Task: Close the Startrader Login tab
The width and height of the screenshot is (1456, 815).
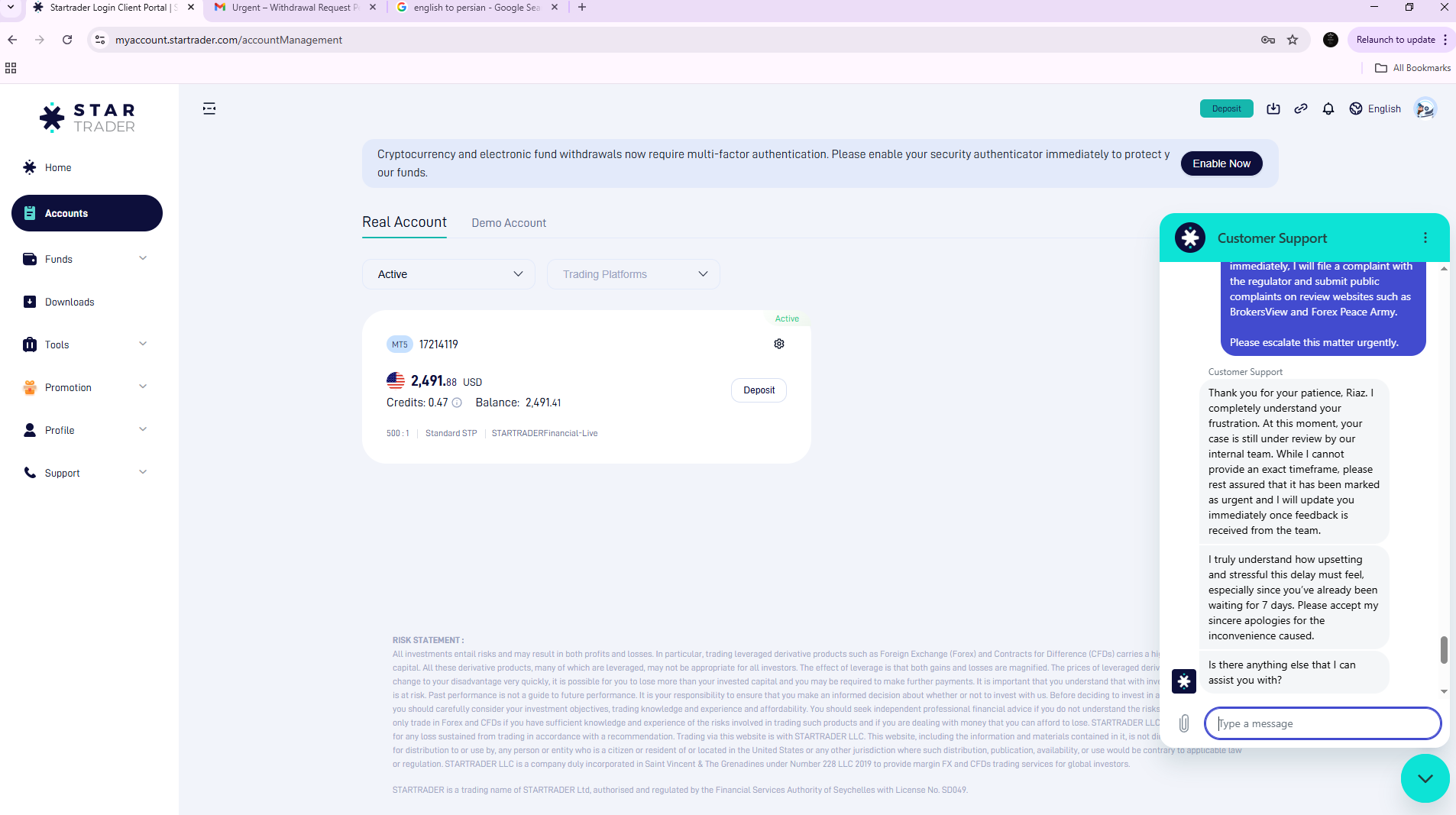Action: click(191, 8)
